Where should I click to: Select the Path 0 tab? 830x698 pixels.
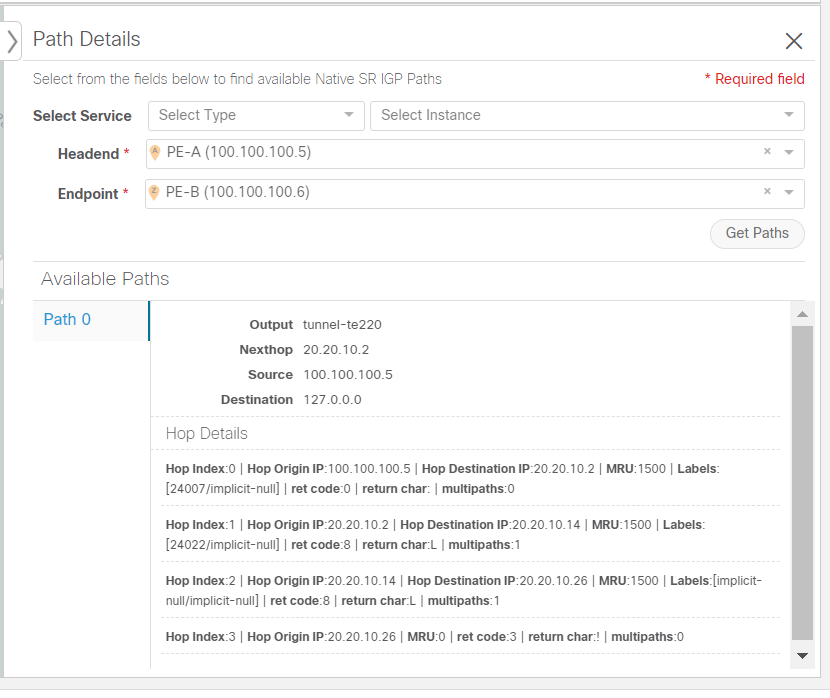tap(68, 320)
